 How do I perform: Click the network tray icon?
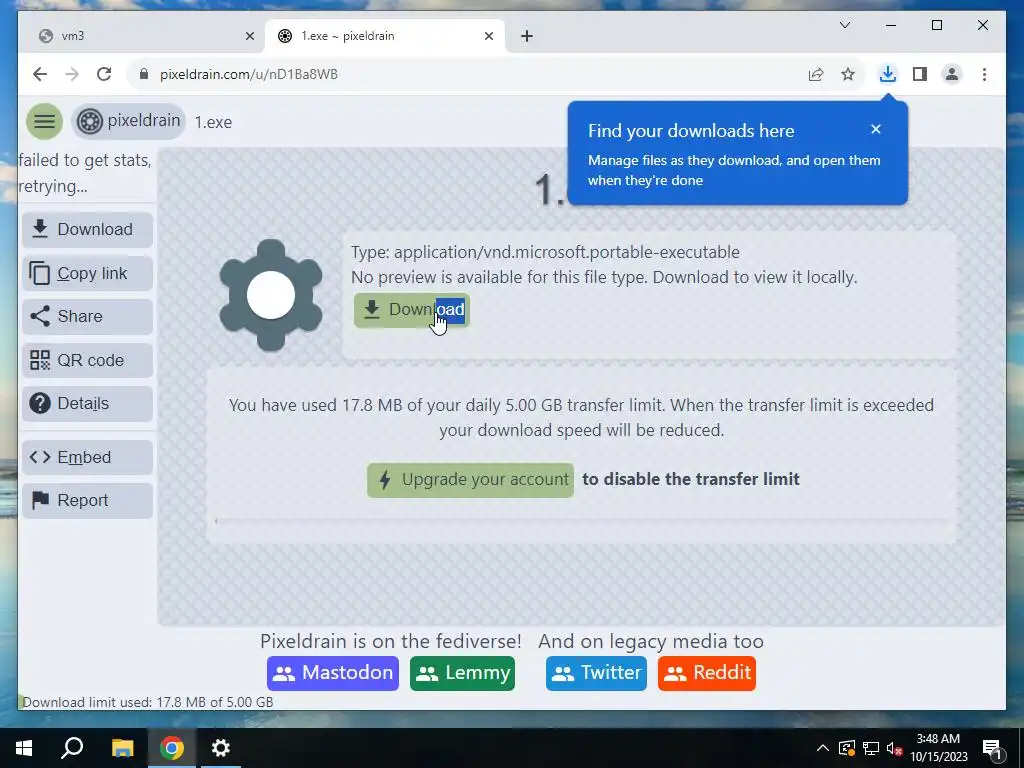tap(871, 748)
